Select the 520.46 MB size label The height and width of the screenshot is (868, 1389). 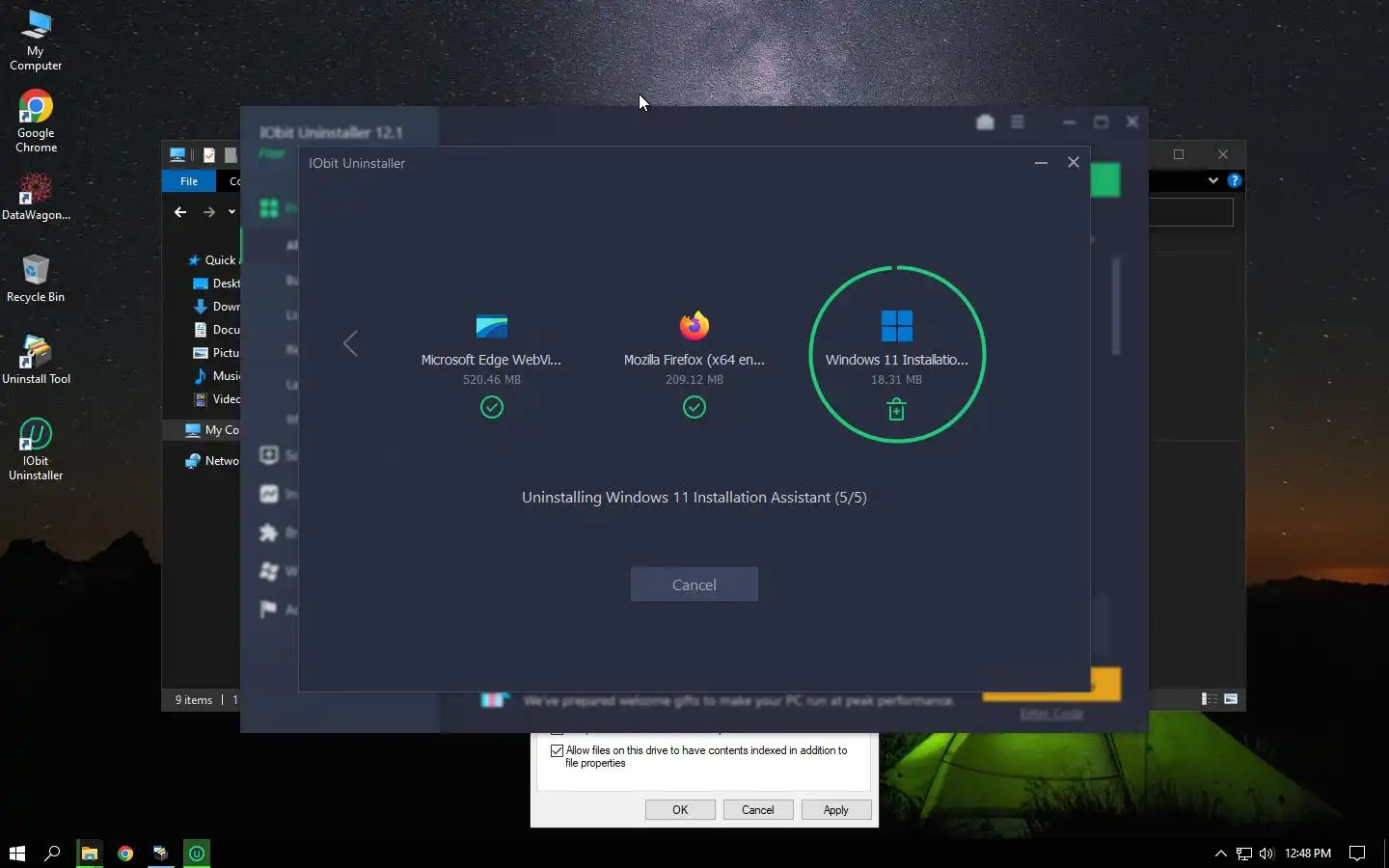pos(491,380)
